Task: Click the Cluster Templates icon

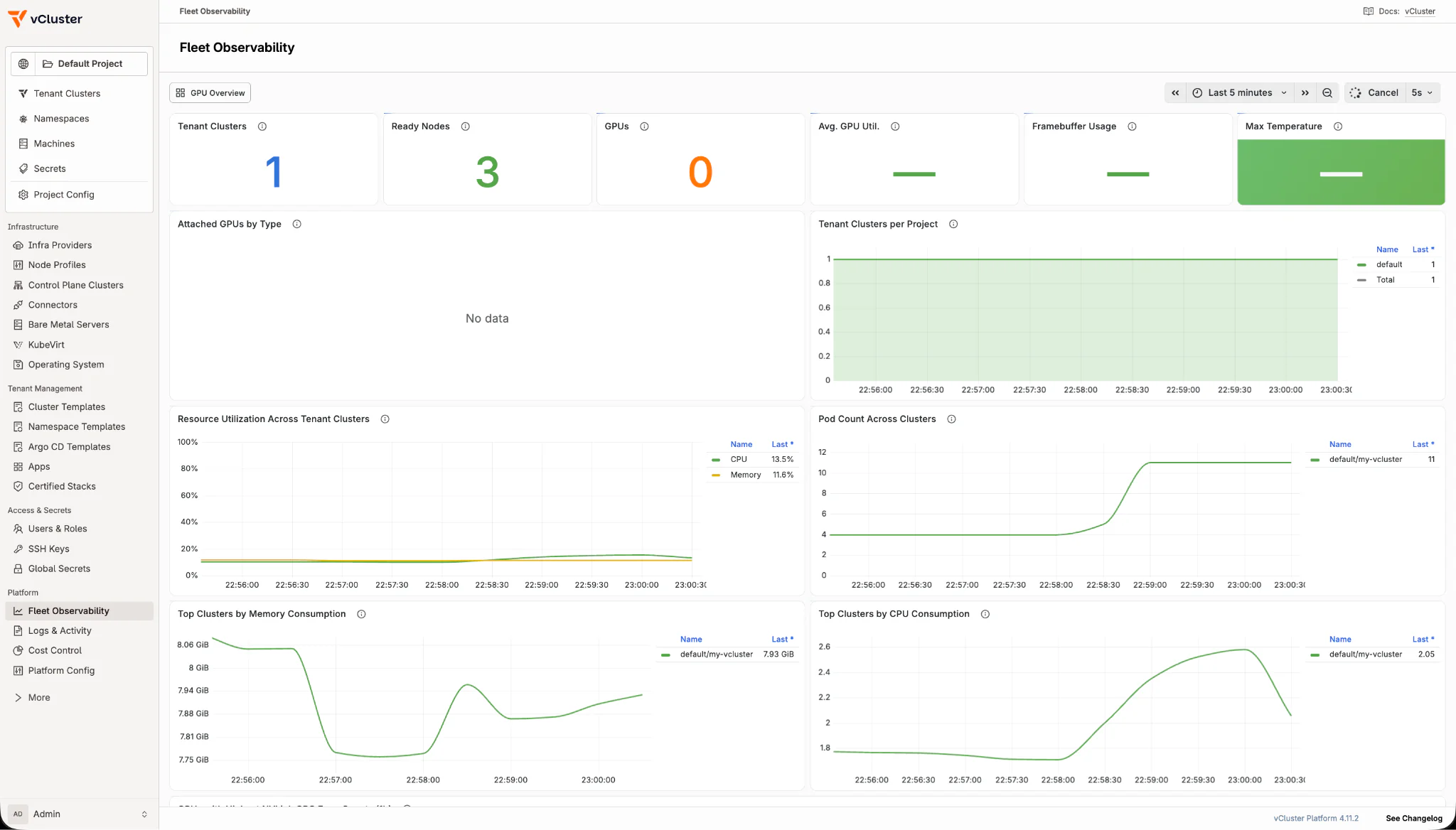Action: [x=18, y=407]
